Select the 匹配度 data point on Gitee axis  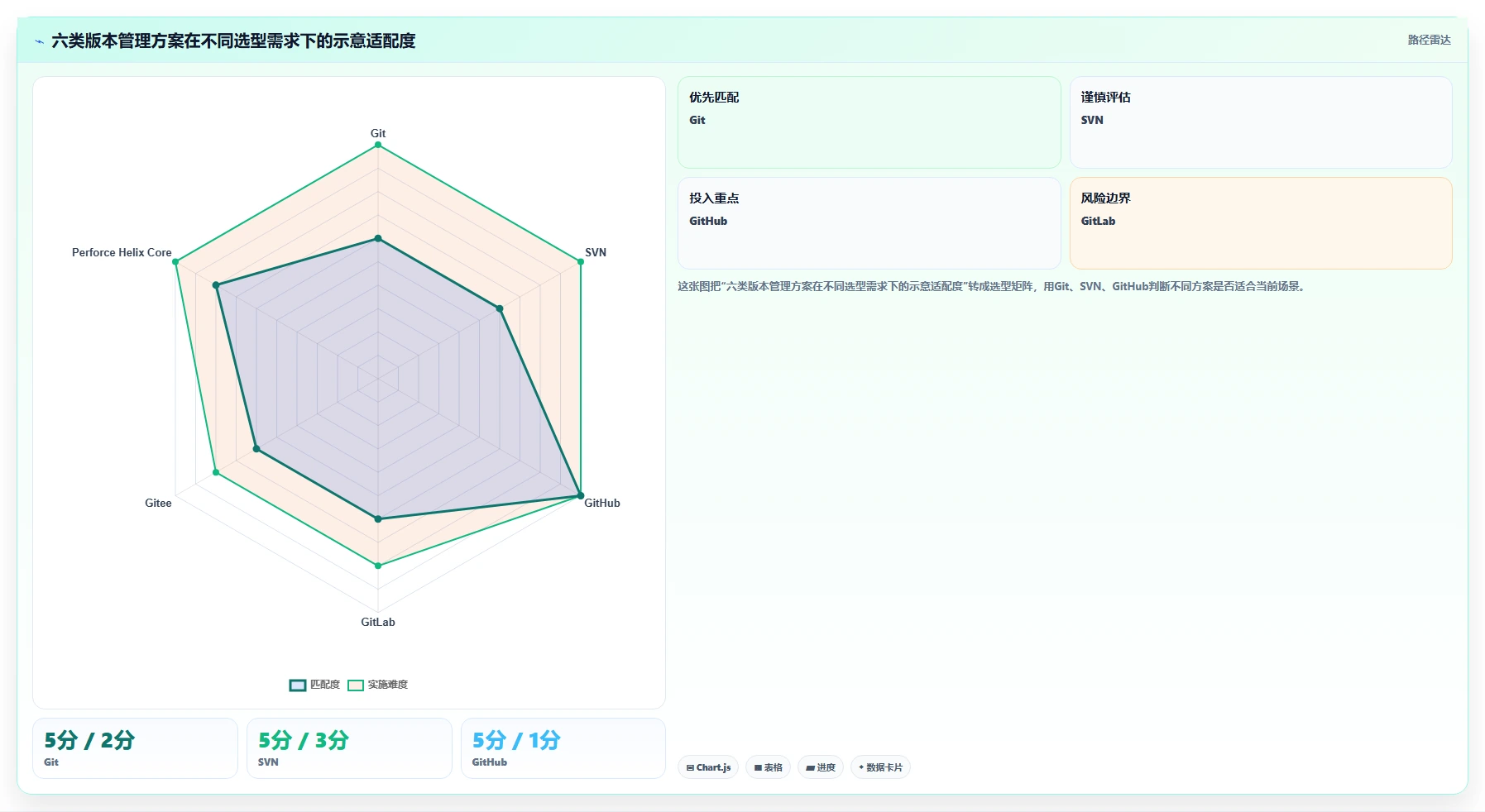[256, 449]
